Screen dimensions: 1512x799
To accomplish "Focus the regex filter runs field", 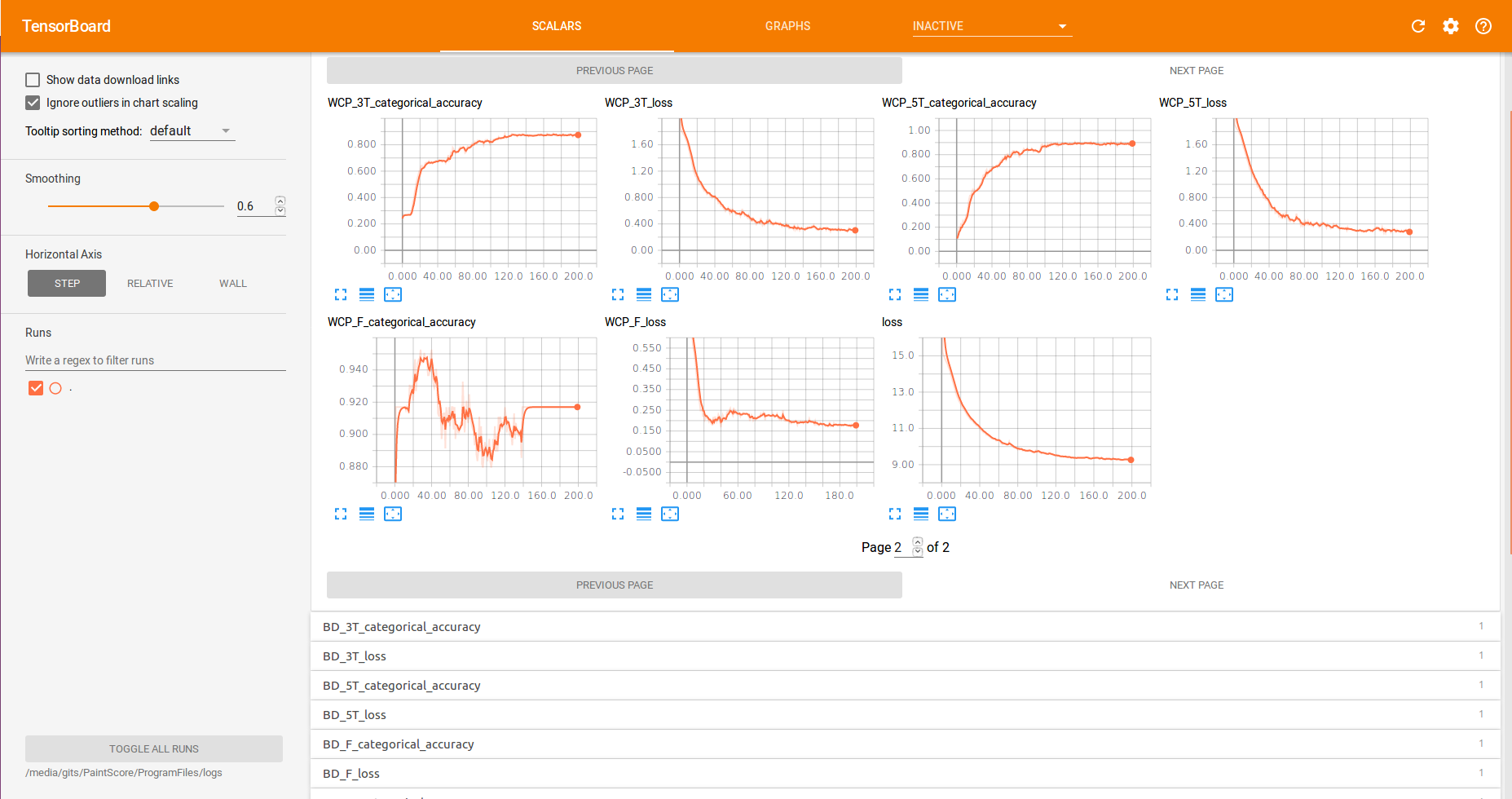I will (155, 360).
